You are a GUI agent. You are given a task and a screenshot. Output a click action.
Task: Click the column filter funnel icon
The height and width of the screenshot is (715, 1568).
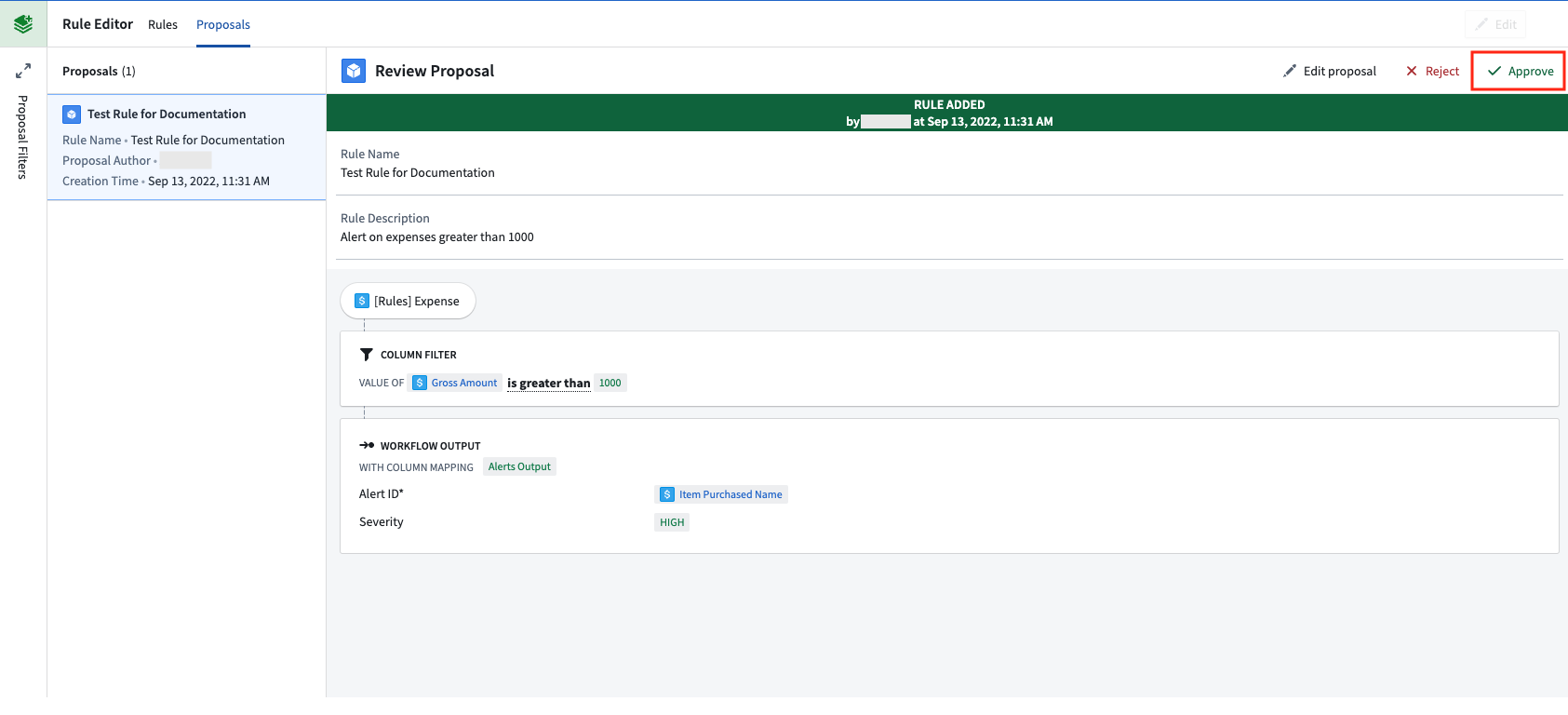pos(367,355)
